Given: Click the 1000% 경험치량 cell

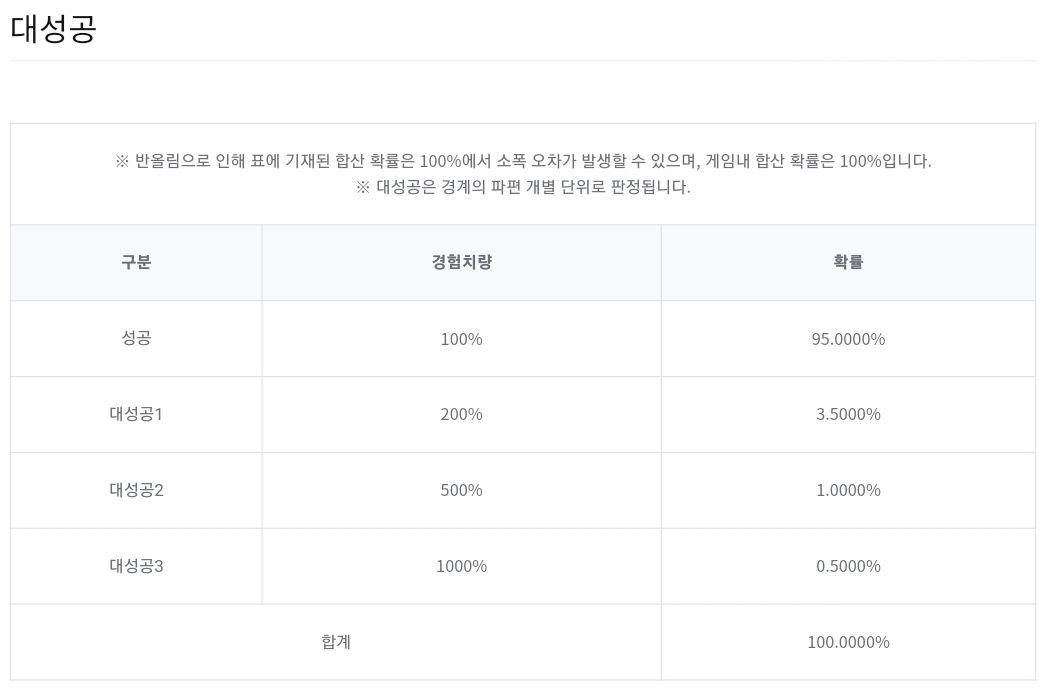Looking at the screenshot, I should 461,566.
